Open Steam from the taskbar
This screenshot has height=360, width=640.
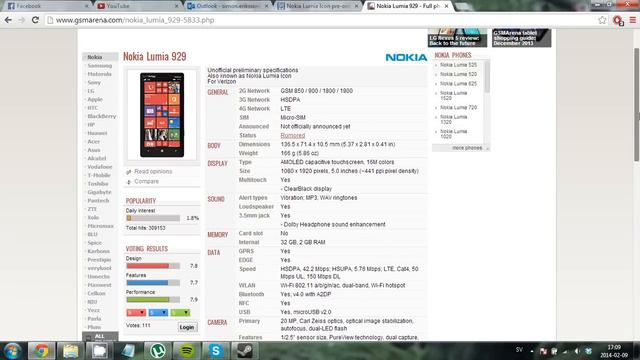[x=244, y=351]
